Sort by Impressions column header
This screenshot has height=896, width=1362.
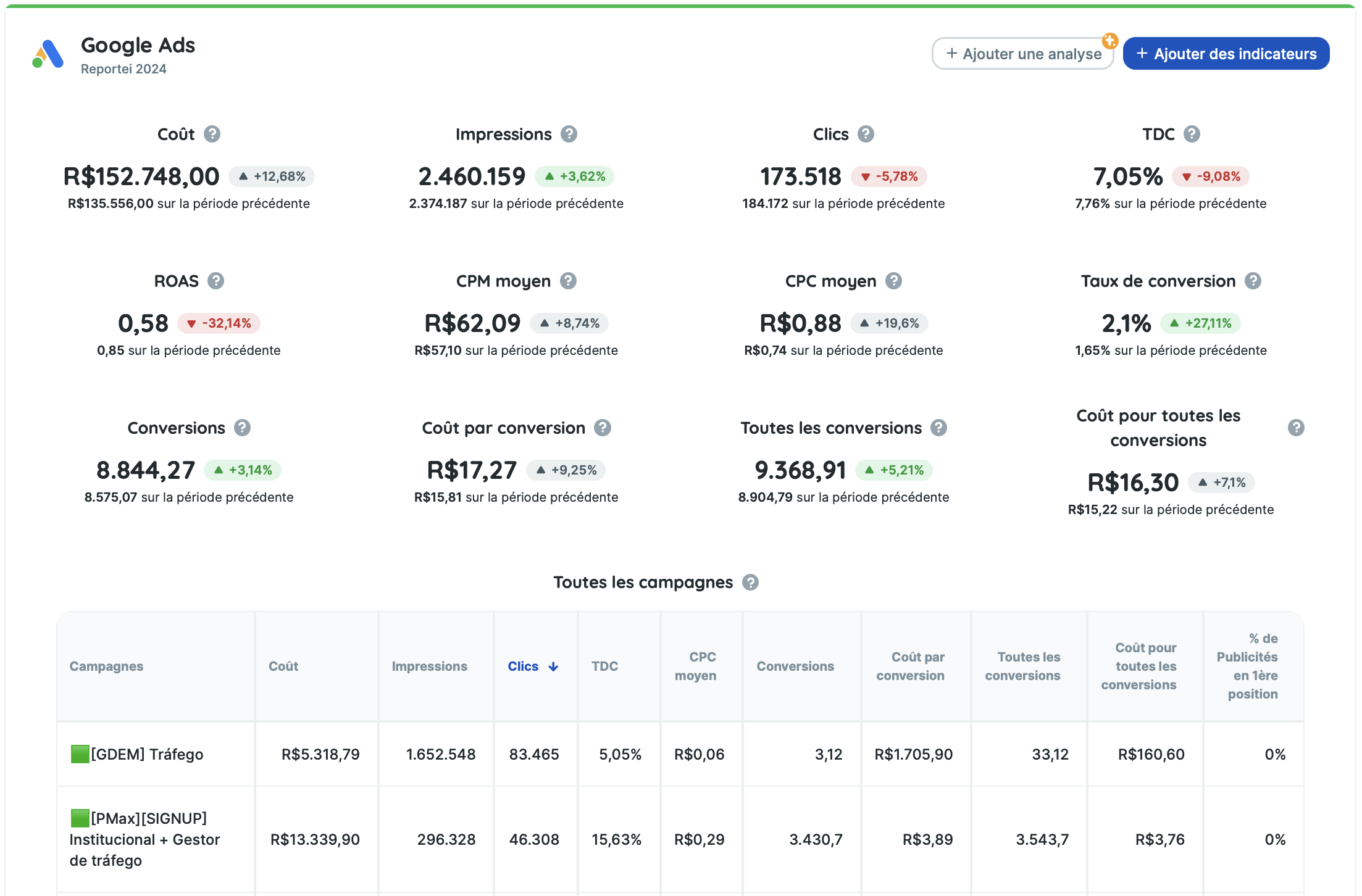429,666
